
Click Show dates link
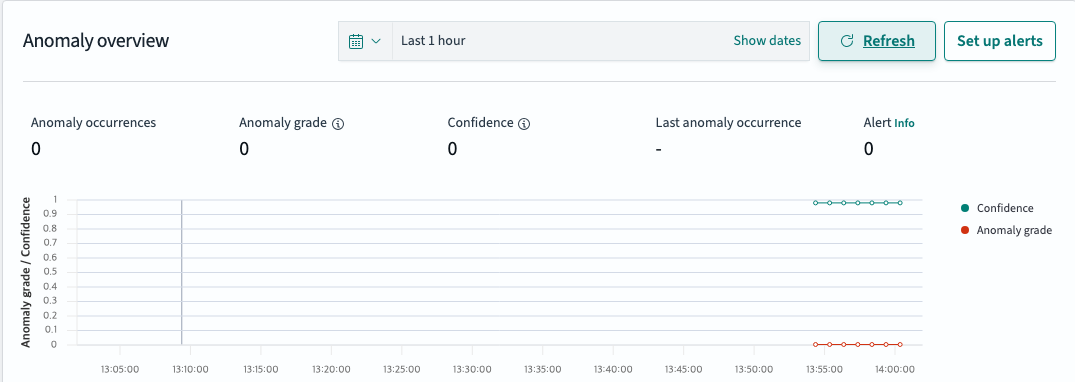(x=767, y=40)
